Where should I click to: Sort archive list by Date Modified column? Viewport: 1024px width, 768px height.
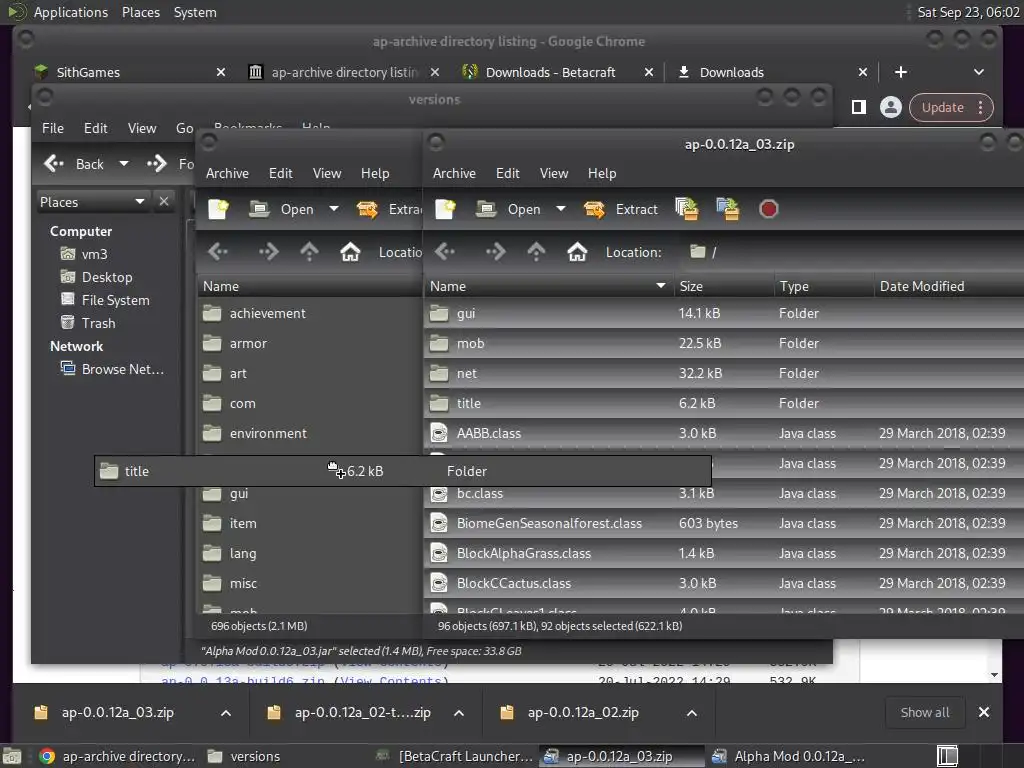pos(948,285)
